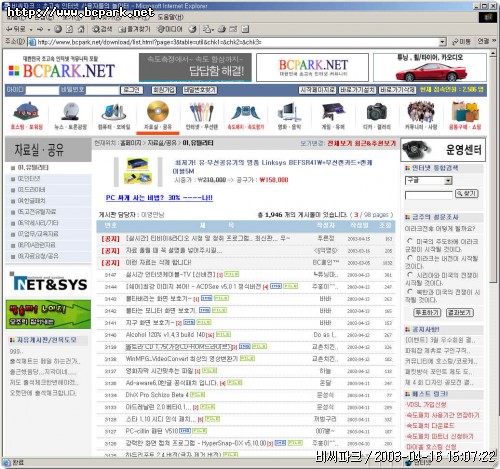
Task: Select the third Iraq war poll option
Action: [x=410, y=275]
